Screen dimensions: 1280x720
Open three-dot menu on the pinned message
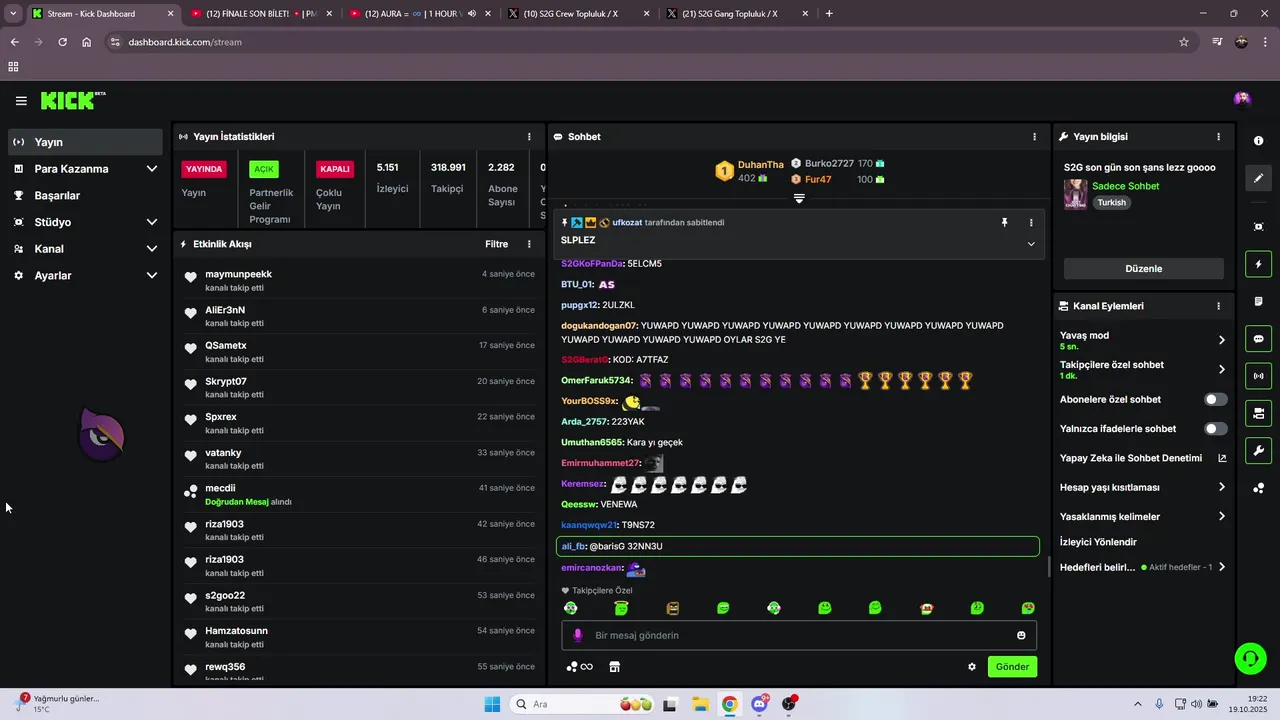pyautogui.click(x=1031, y=223)
